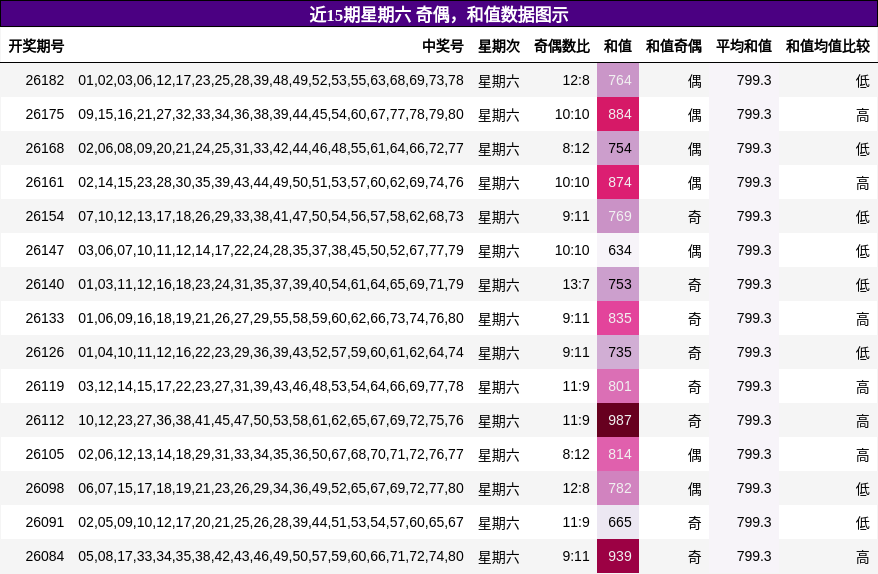Screen dimensions: 878x574
Task: Select draw number 26133
Action: (x=45, y=318)
